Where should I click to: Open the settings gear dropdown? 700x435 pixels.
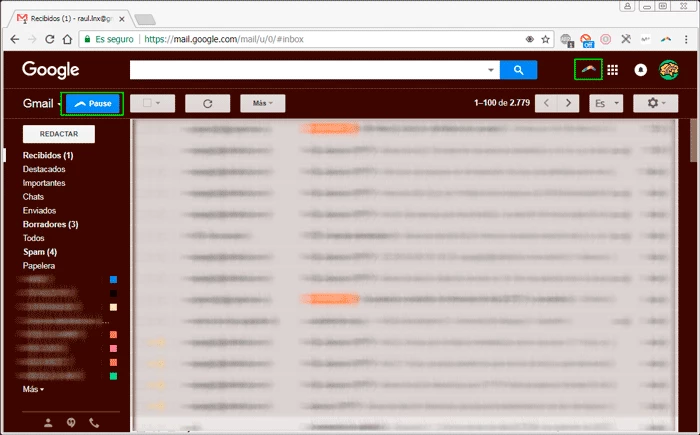coord(655,103)
